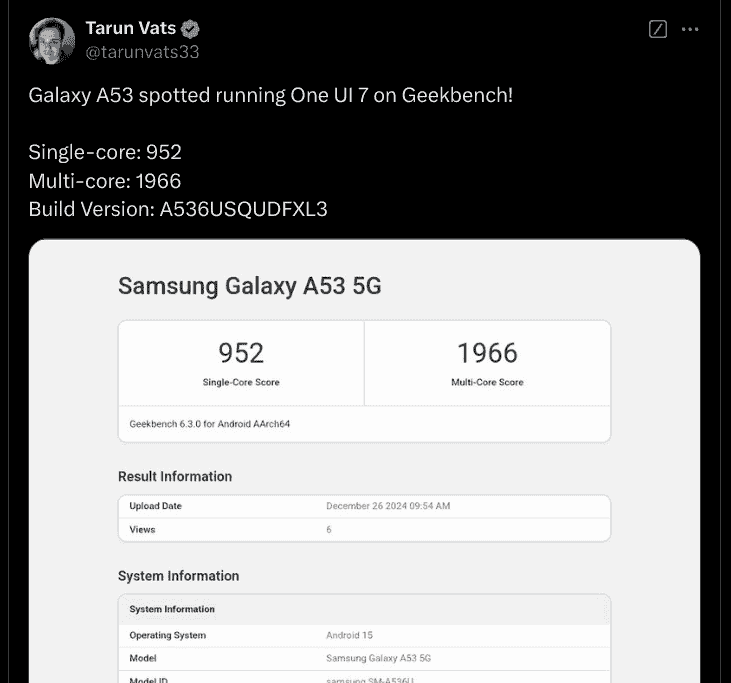Open the Geekbench screenshot at its title
The width and height of the screenshot is (731, 683).
coord(249,286)
